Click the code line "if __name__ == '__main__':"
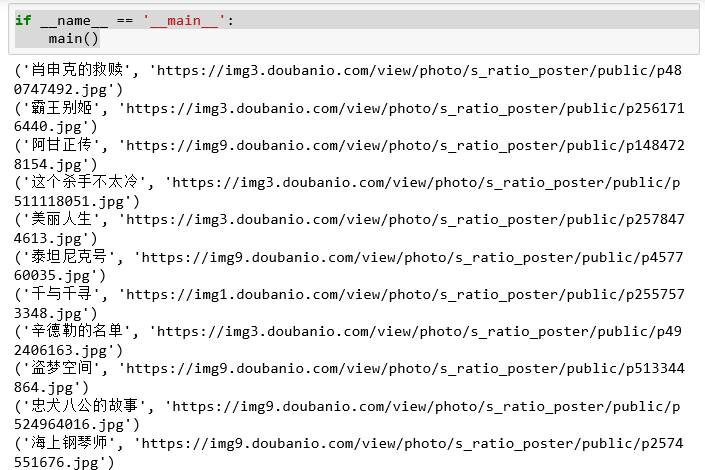The image size is (705, 470). coord(124,21)
